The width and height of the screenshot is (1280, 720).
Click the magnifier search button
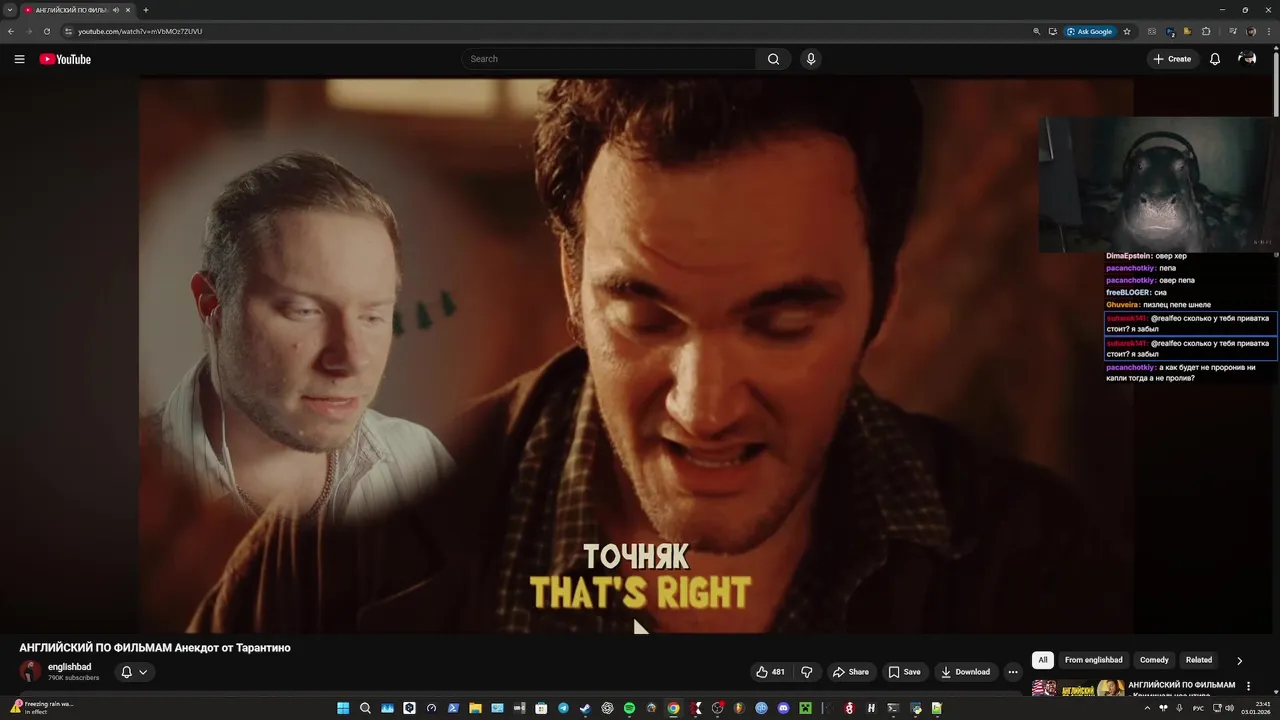(x=773, y=59)
